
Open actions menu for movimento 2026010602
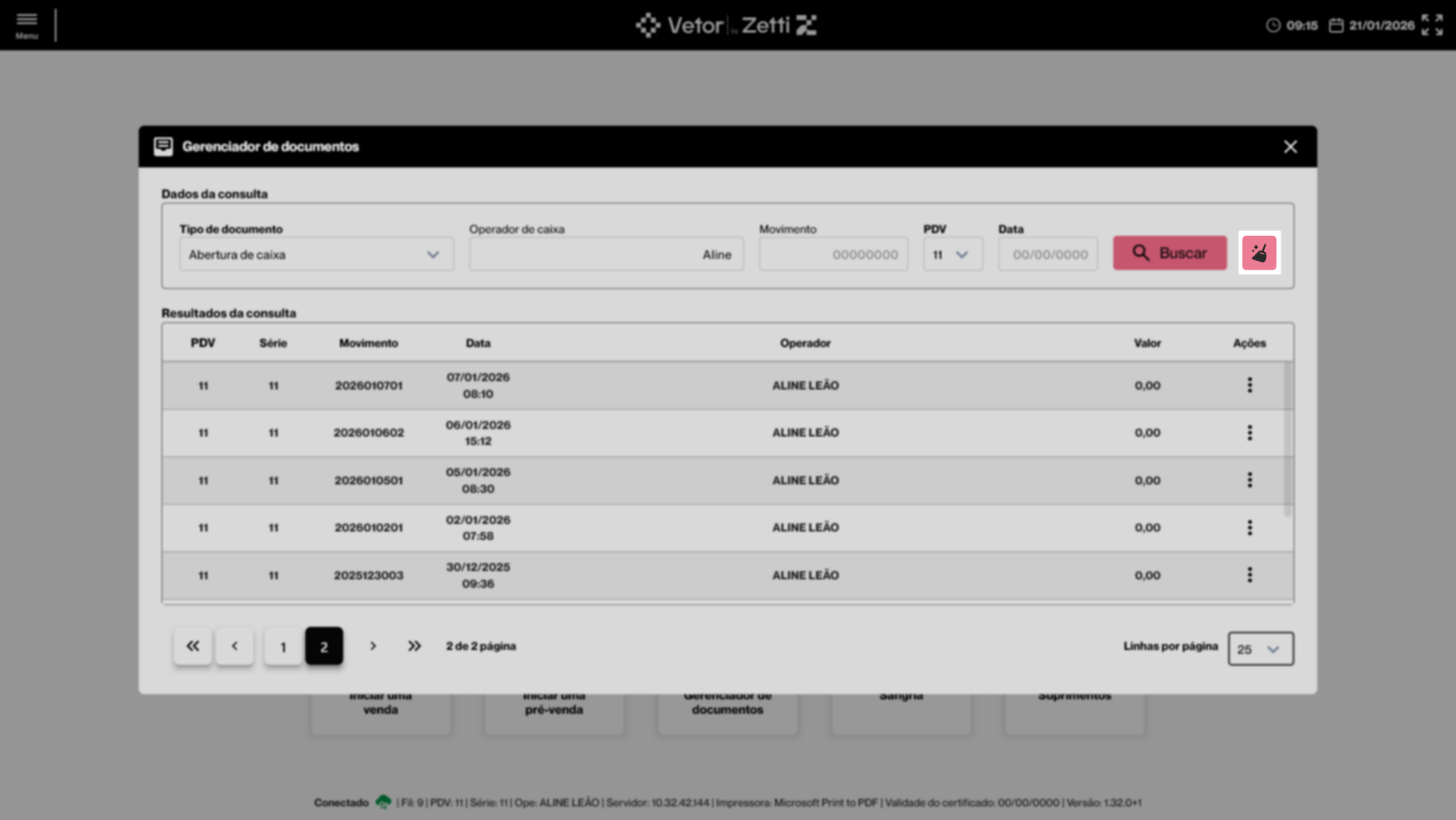[1250, 433]
